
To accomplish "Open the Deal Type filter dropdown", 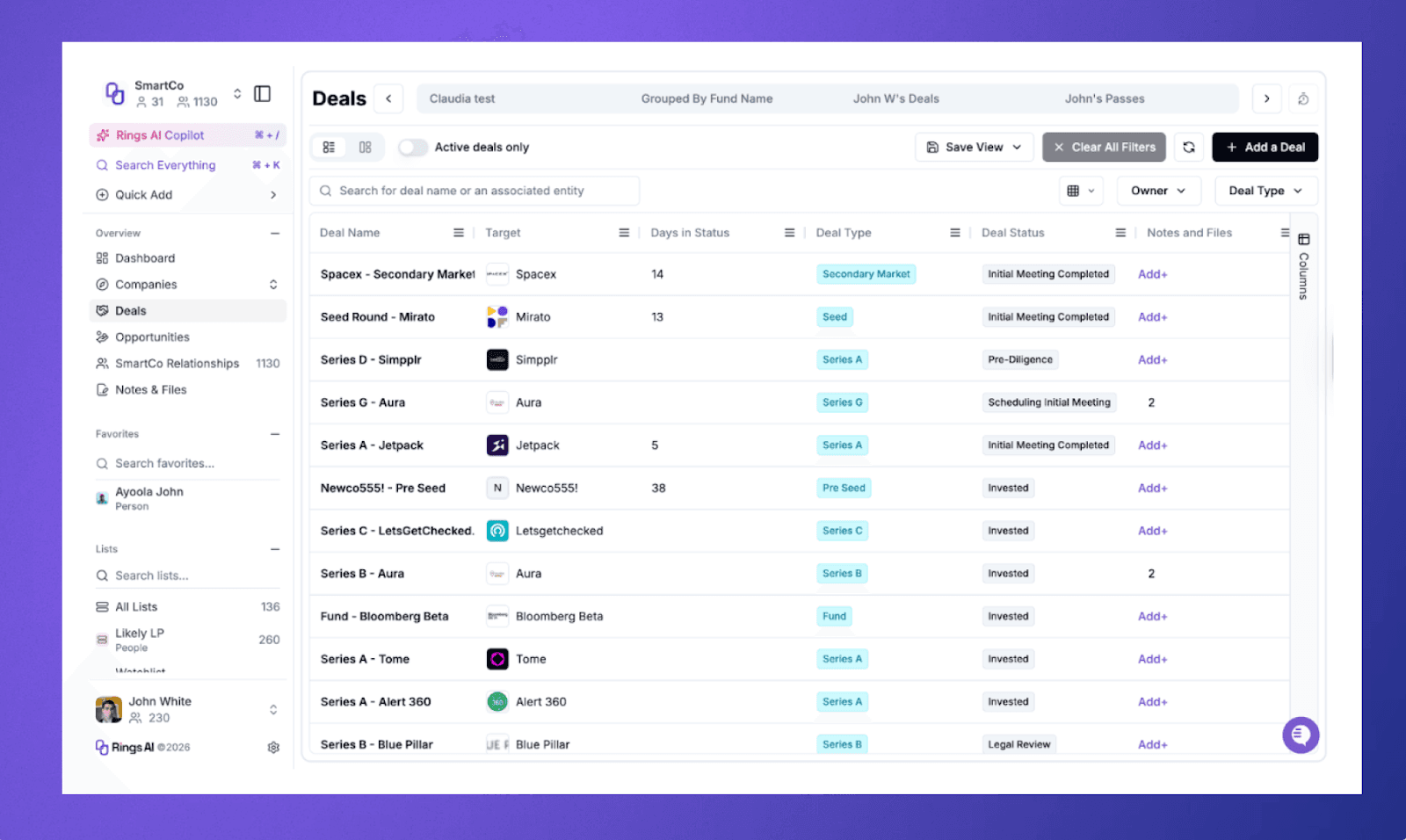I will tap(1265, 190).
